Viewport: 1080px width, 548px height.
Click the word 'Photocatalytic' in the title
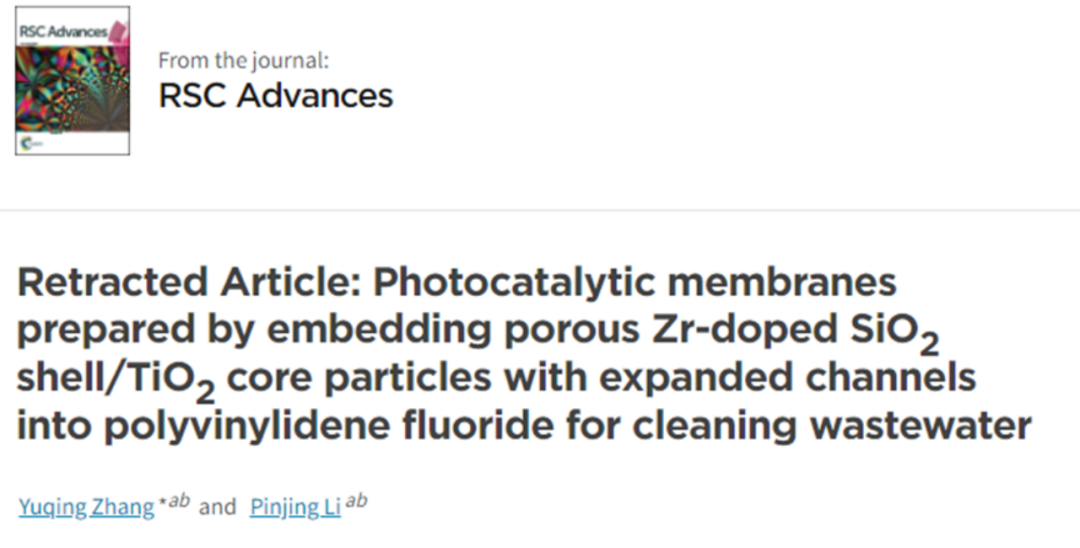click(x=513, y=284)
